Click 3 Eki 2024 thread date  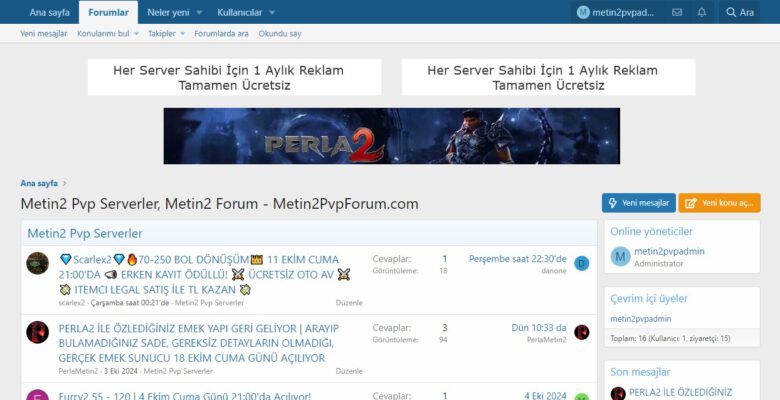(x=121, y=371)
